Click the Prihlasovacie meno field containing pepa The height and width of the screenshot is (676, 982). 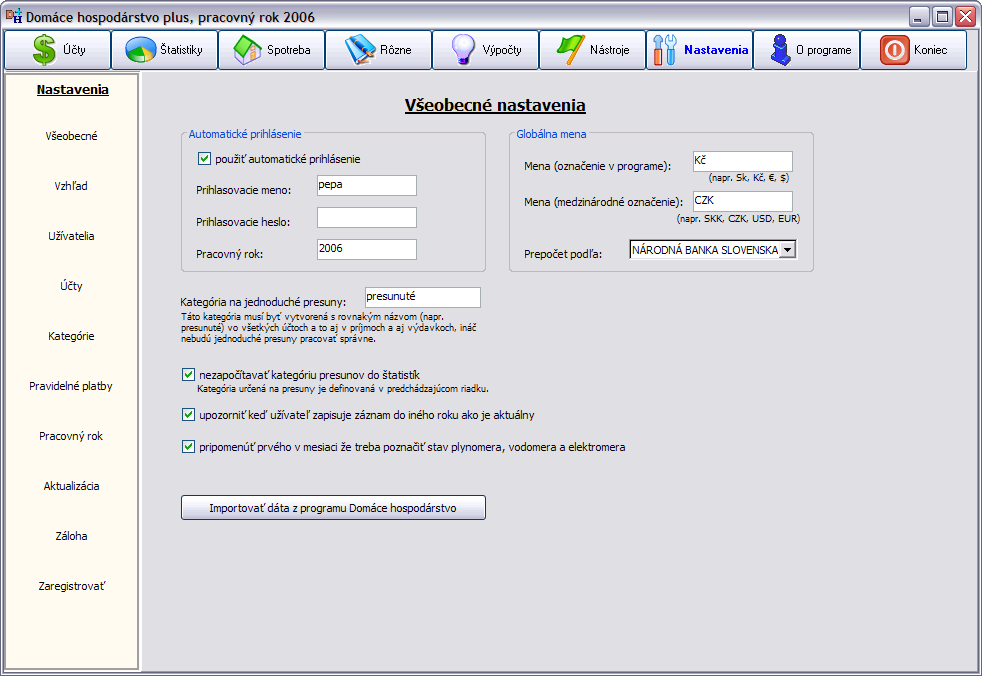[x=366, y=185]
